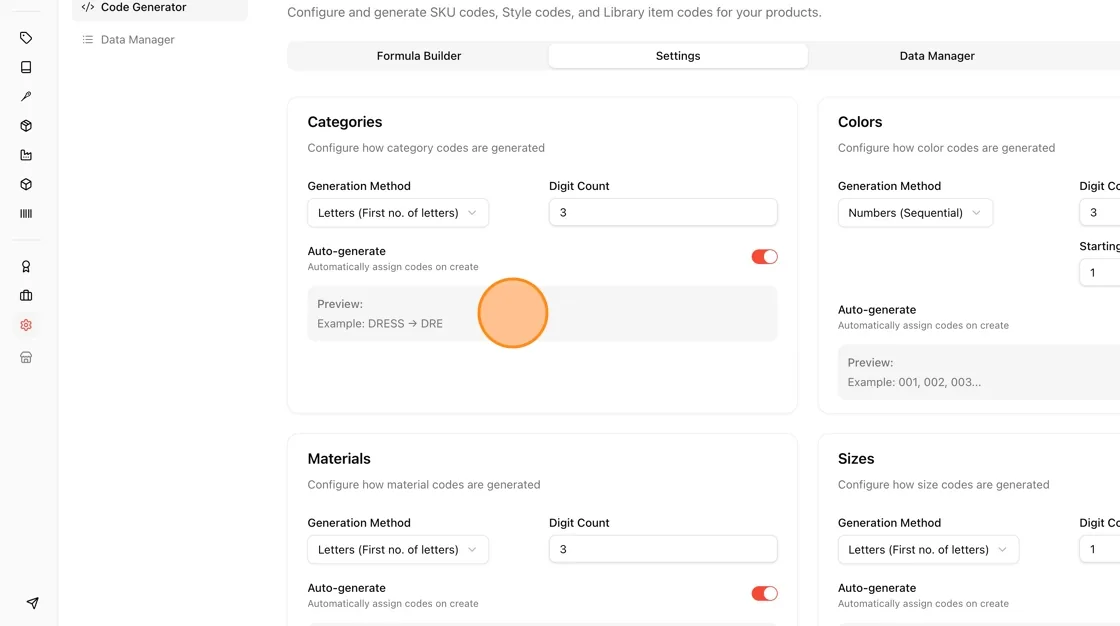Click the 'Example: DRESS → DRE' preview text
Viewport: 1120px width, 626px height.
380,324
